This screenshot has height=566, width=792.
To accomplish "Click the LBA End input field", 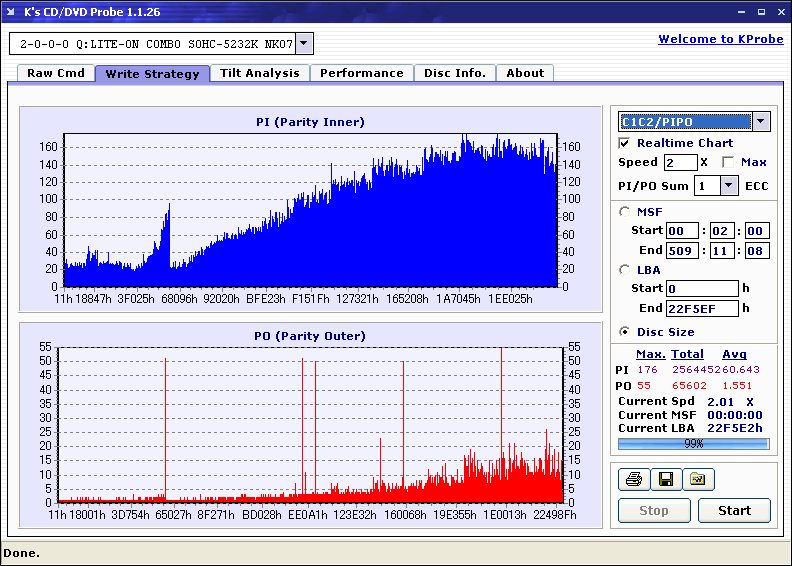I will (x=702, y=308).
